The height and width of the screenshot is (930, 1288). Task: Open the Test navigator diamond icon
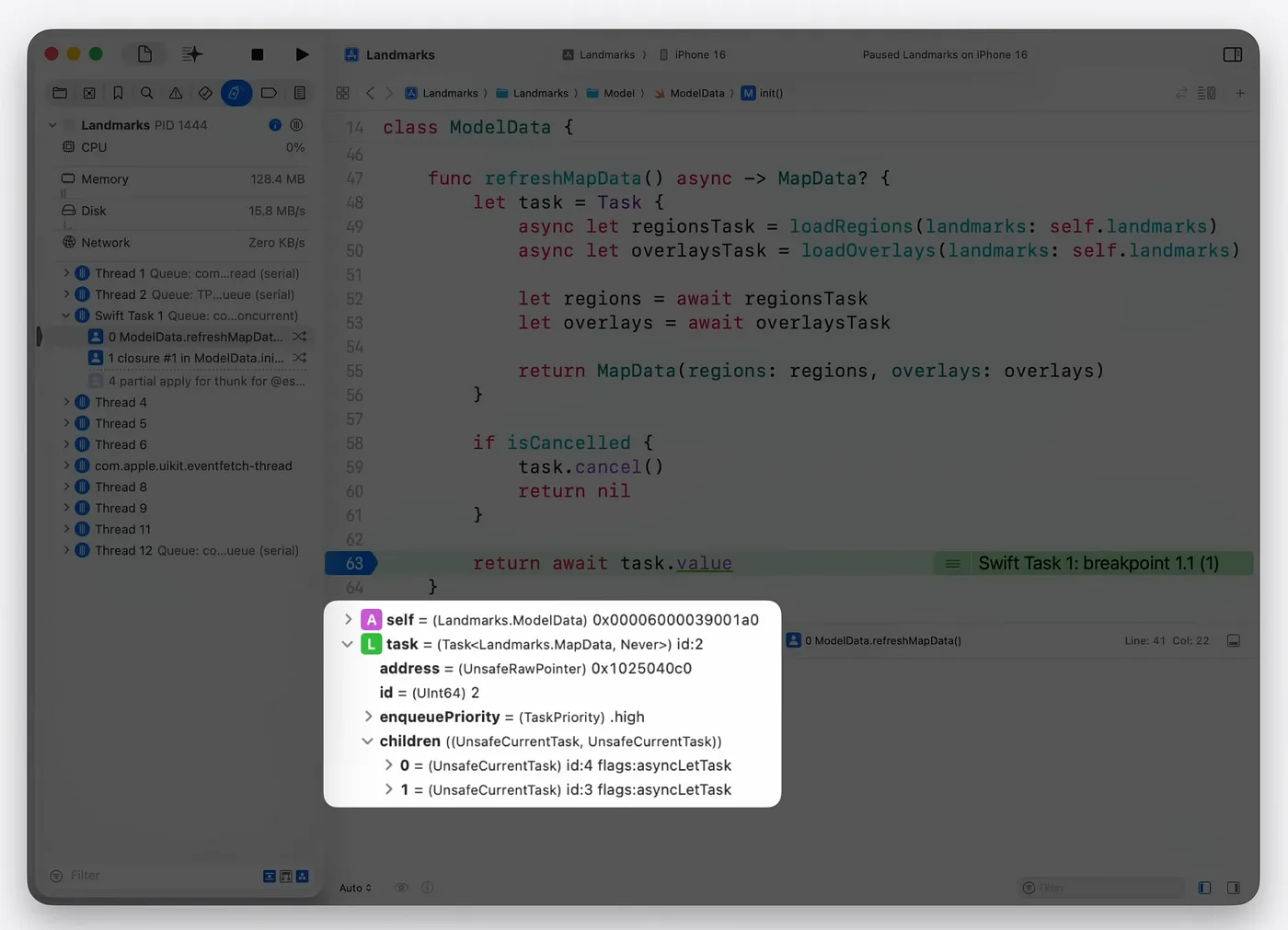click(x=205, y=93)
